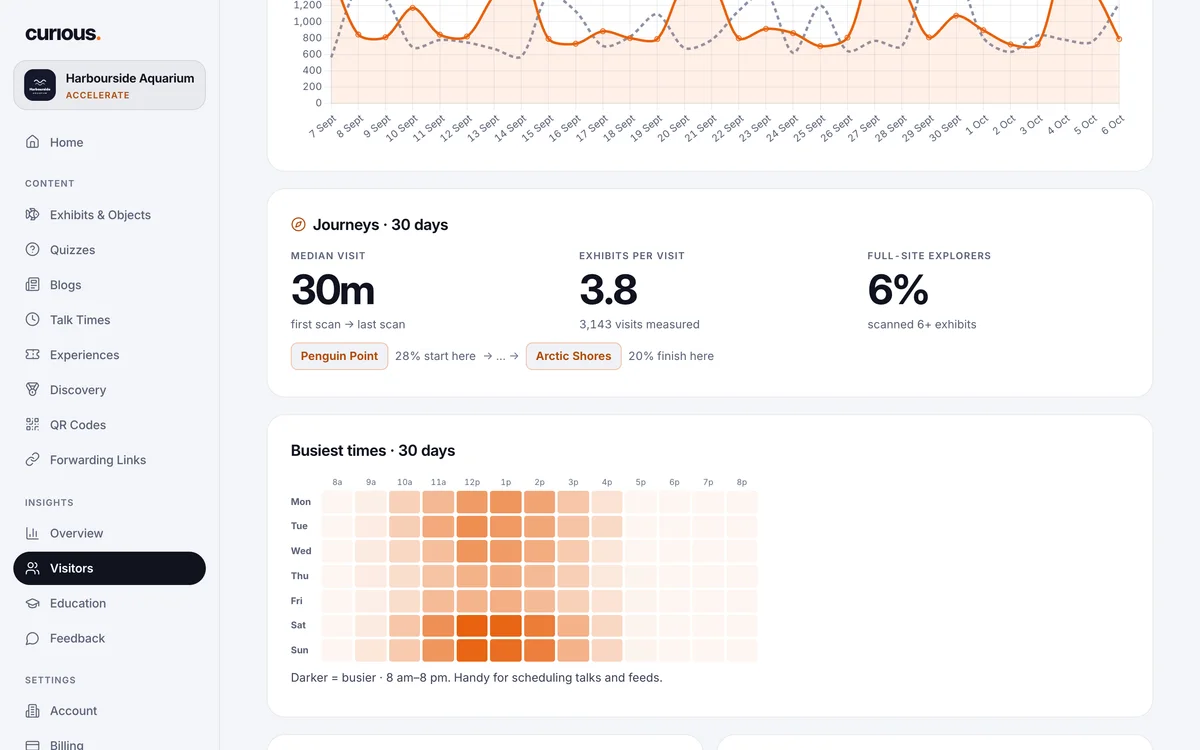The image size is (1200, 750).
Task: Click the "1 Oct" chart axis label
Action: pos(976,125)
